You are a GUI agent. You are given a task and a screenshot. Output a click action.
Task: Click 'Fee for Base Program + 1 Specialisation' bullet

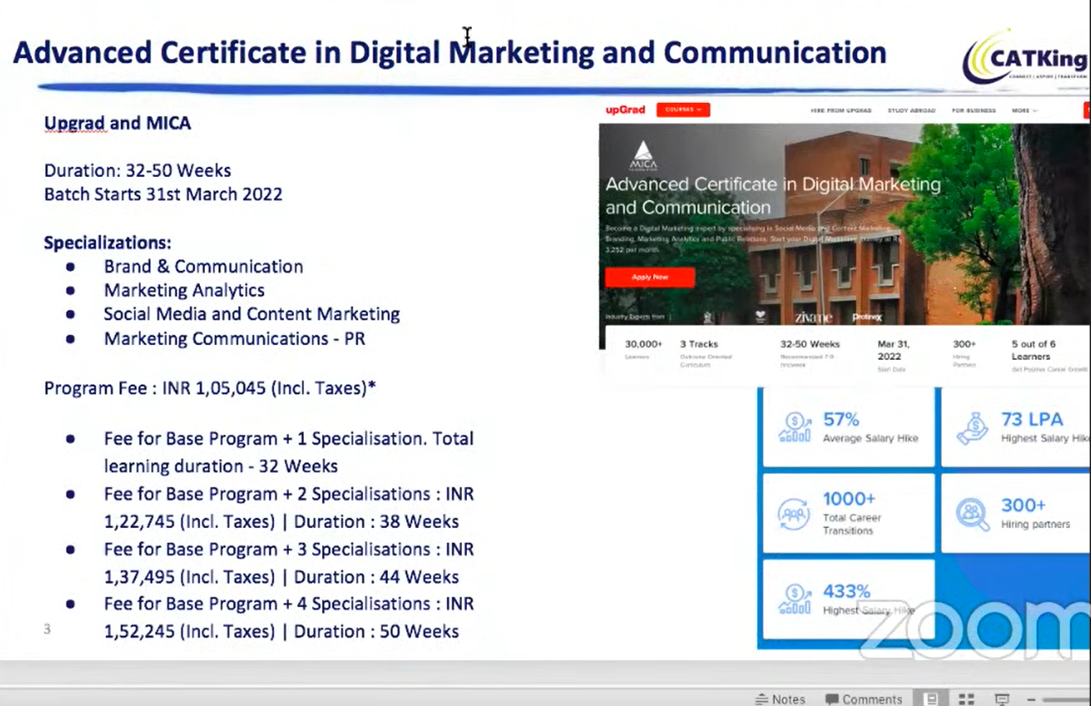click(x=289, y=452)
